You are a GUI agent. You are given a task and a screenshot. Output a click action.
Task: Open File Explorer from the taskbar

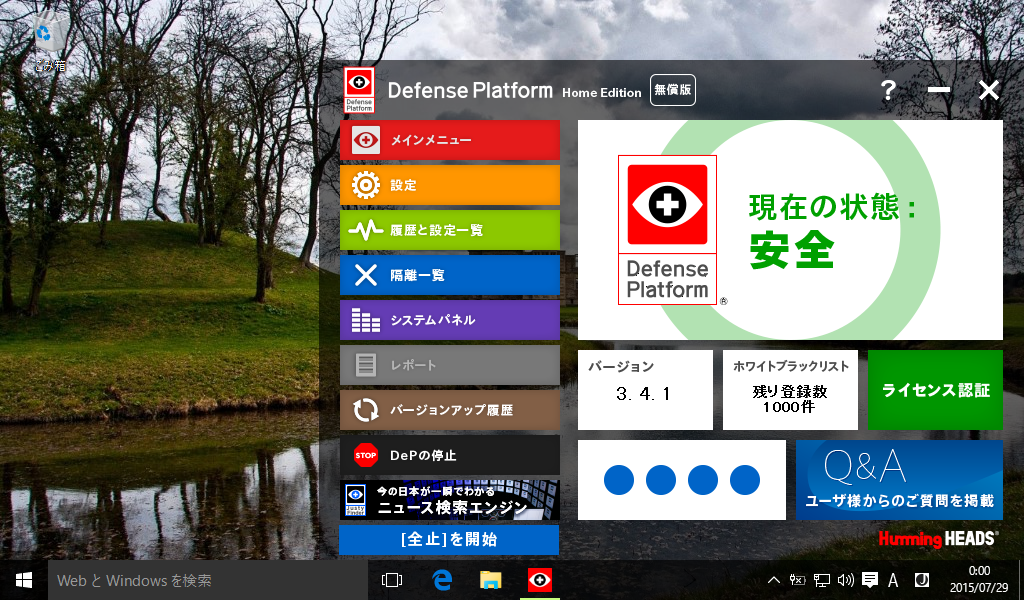490,580
